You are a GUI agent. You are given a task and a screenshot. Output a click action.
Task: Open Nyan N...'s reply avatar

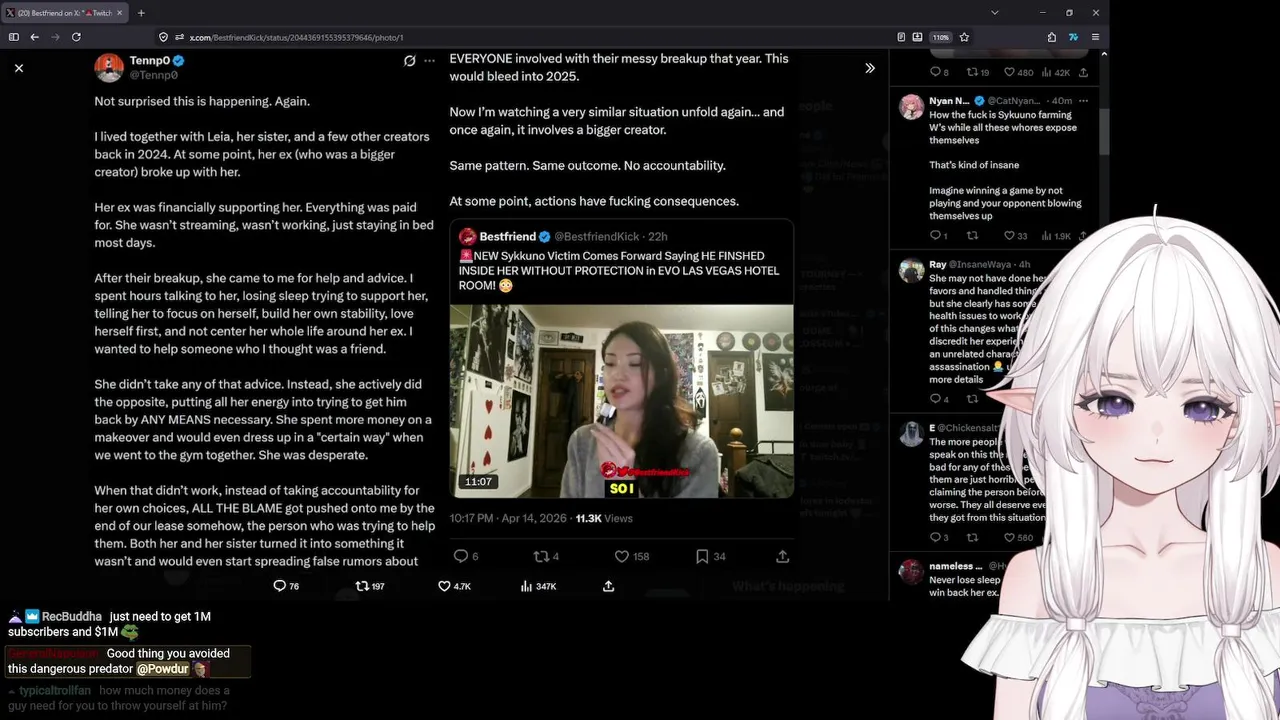click(911, 107)
